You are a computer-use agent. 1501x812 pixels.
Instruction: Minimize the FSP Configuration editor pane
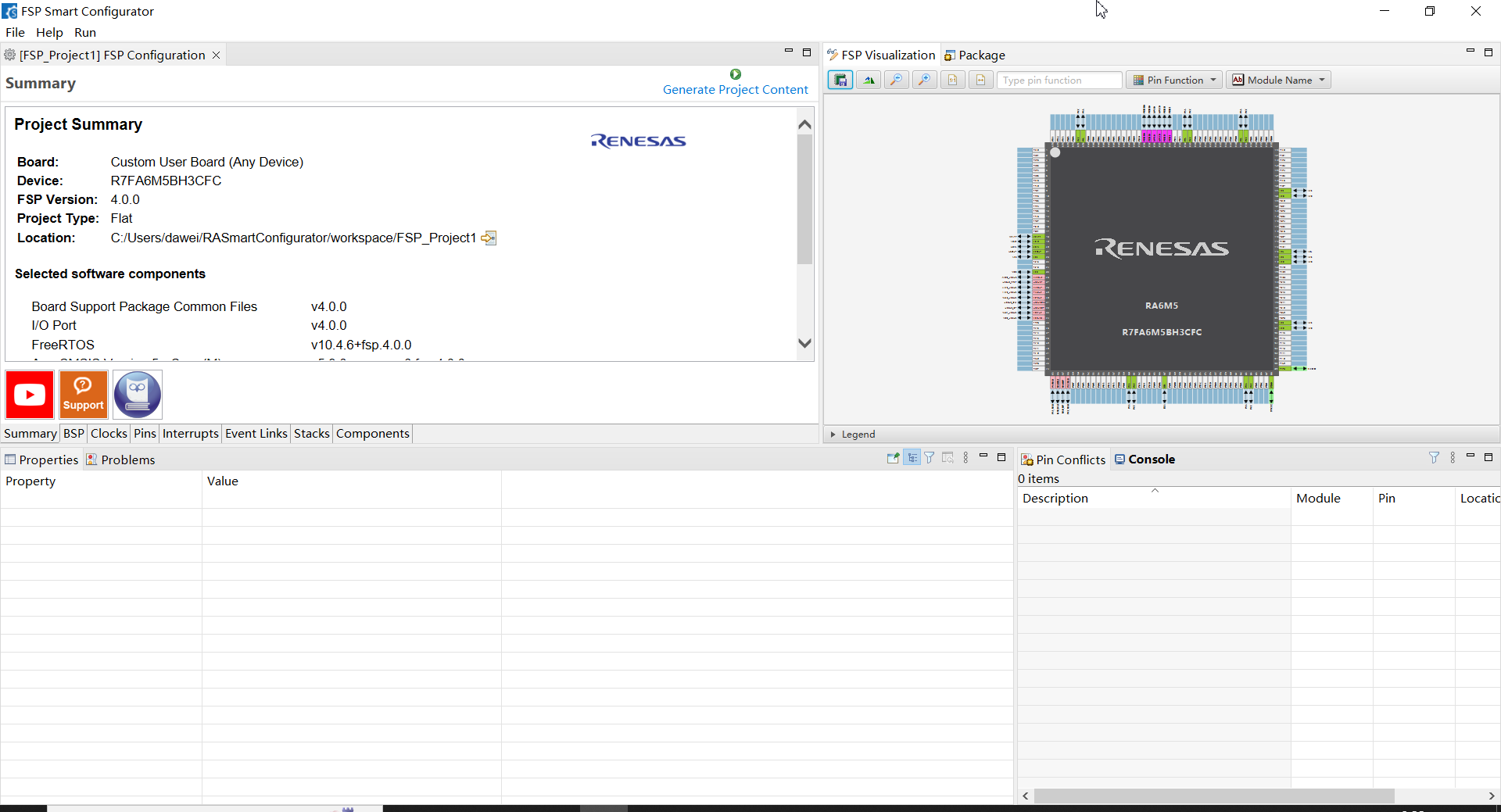point(789,51)
